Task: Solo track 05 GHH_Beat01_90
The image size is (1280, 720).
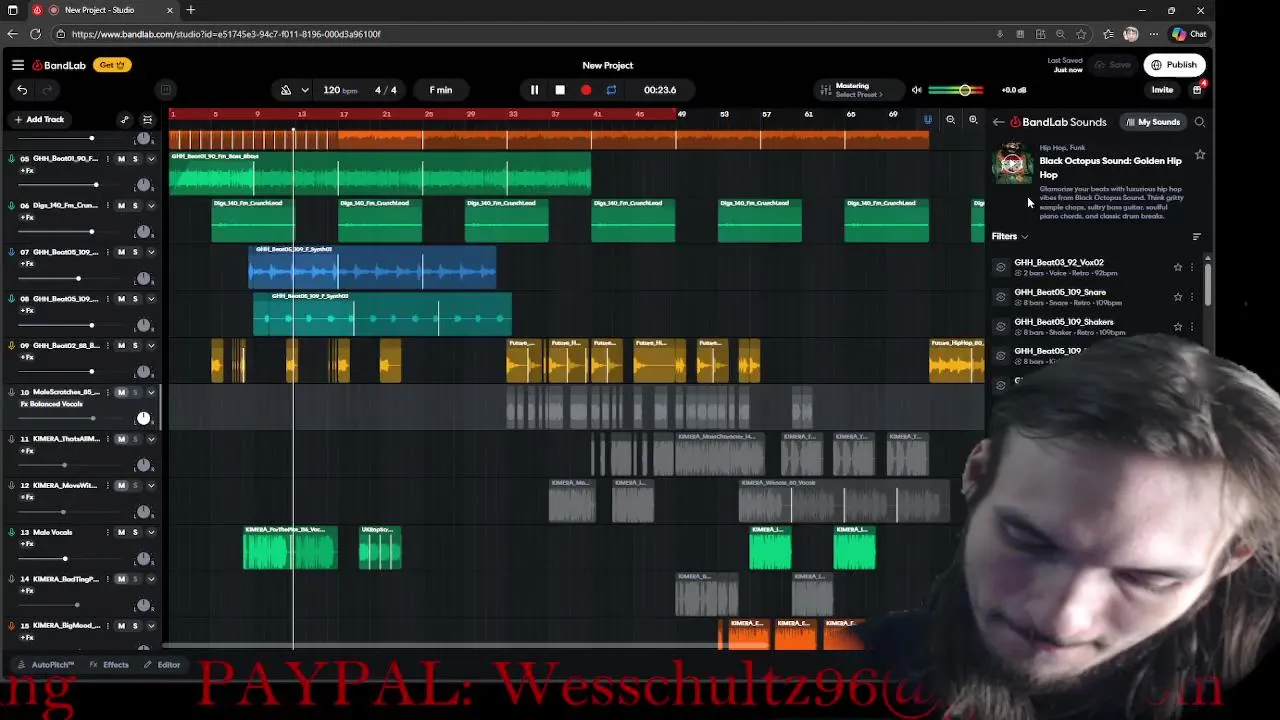Action: [x=135, y=159]
